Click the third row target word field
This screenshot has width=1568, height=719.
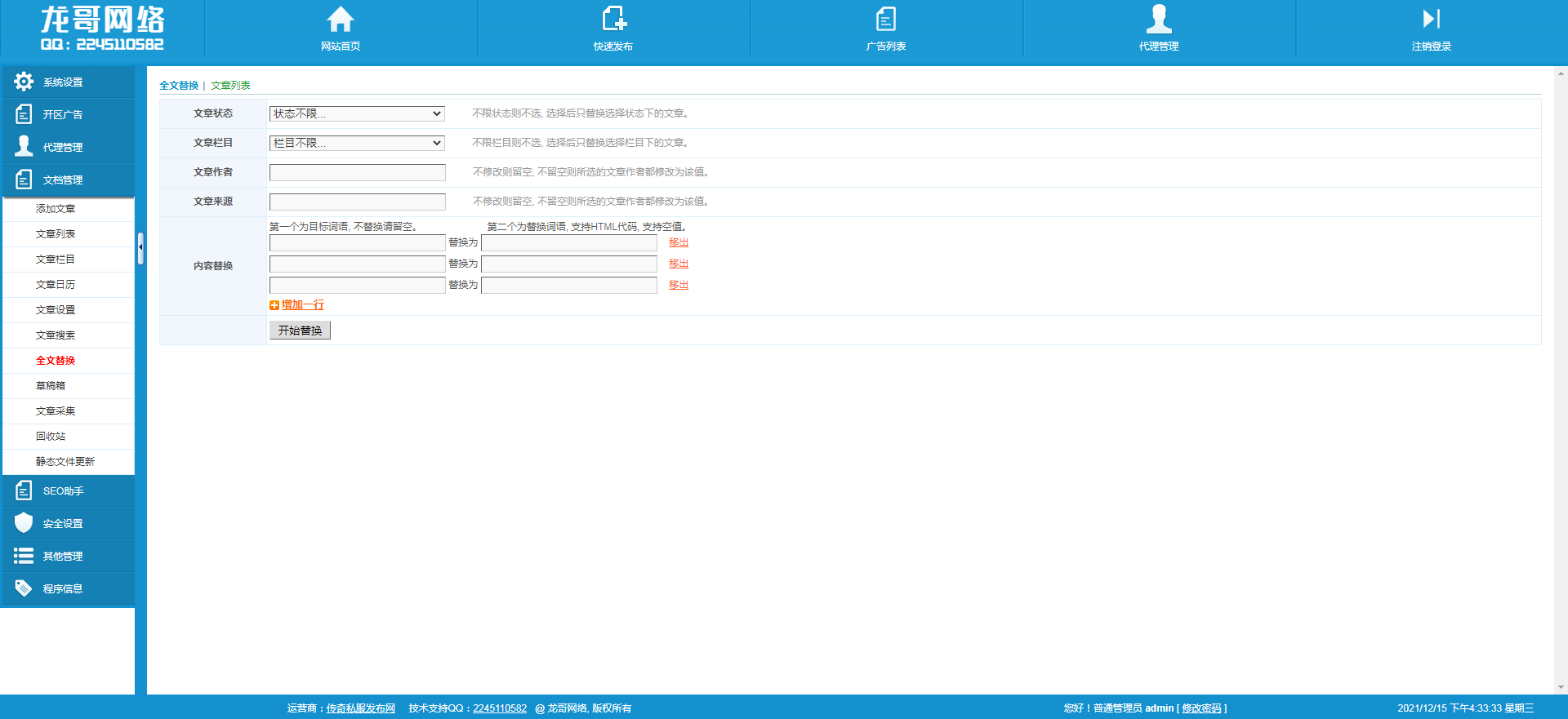[x=358, y=285]
